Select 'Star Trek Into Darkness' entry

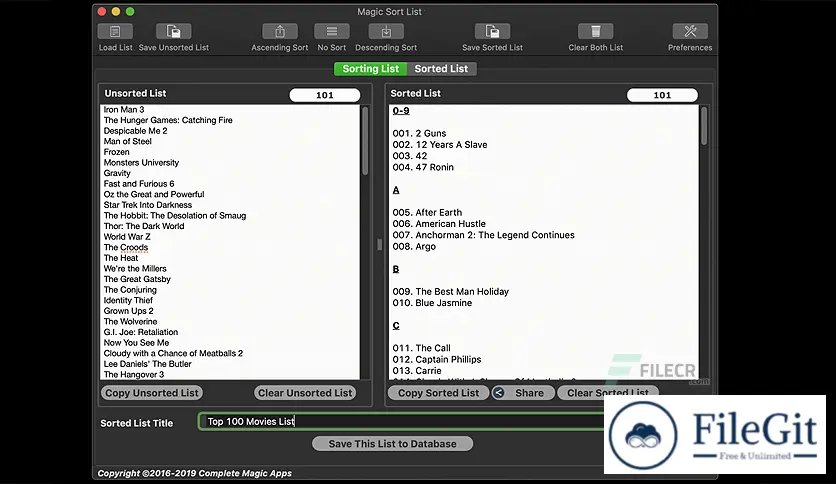point(148,205)
